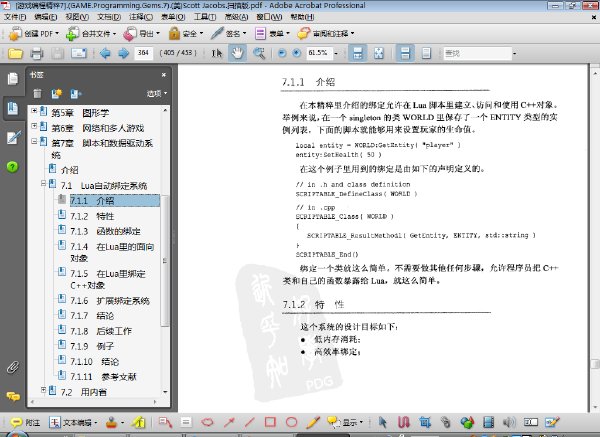Click the Zoom In plus button
The image size is (600, 437).
click(x=297, y=53)
